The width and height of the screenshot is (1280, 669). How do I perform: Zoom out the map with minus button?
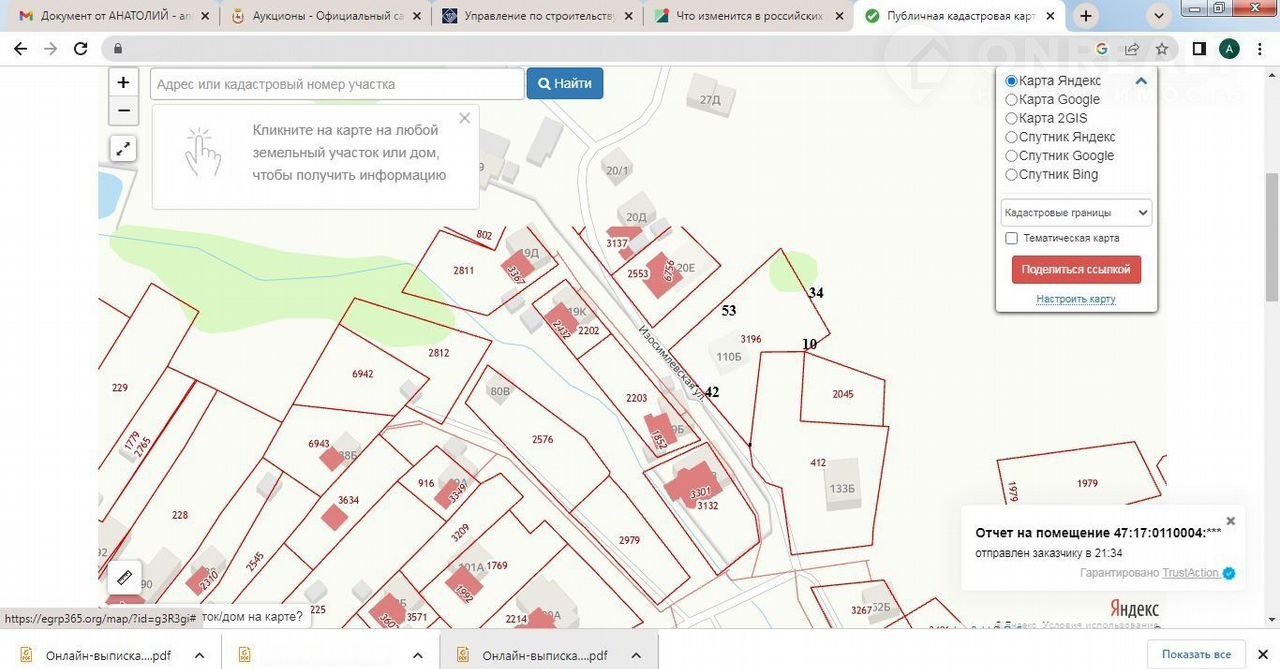(x=123, y=110)
